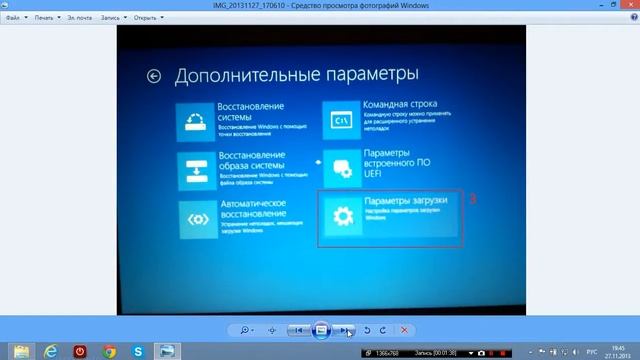
Task: Pause the screen recording
Action: coord(491,353)
